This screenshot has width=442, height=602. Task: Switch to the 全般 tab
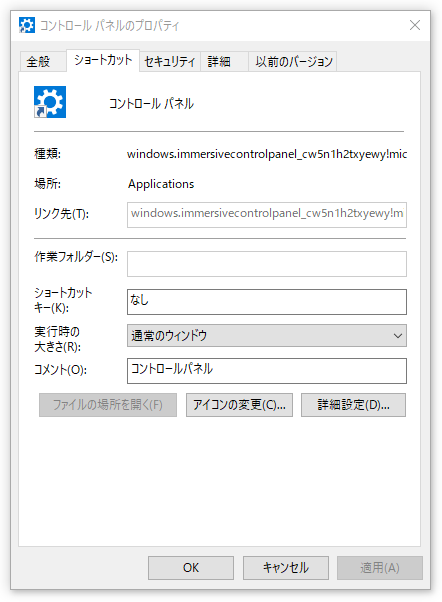coord(42,61)
